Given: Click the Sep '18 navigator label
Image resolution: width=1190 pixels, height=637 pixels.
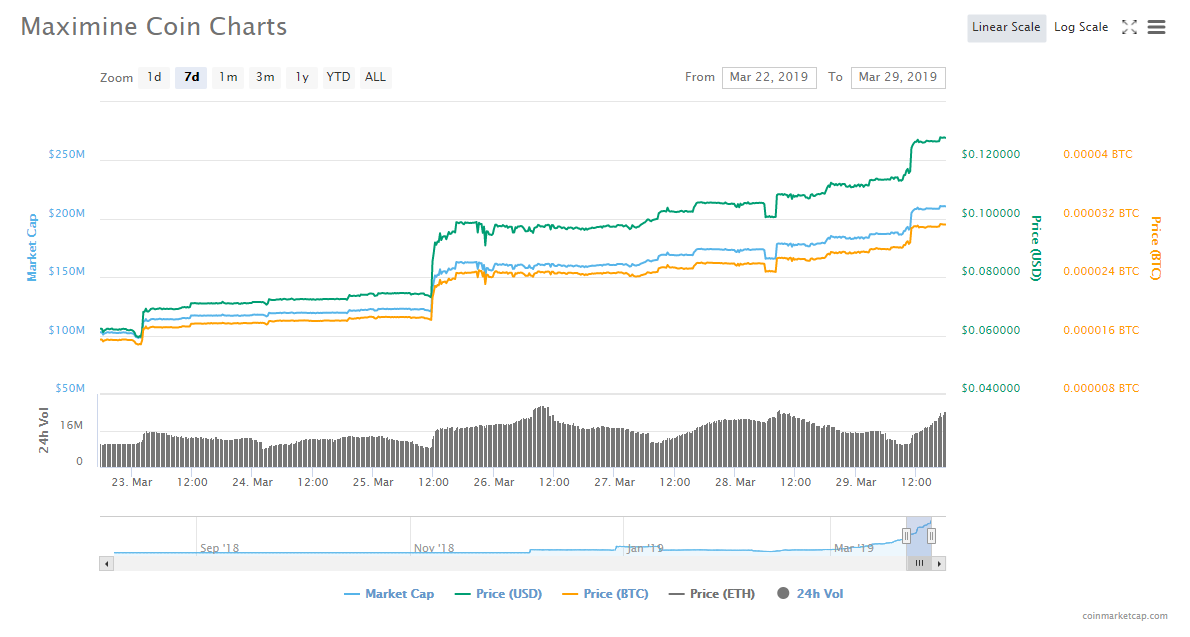Looking at the screenshot, I should (x=219, y=548).
